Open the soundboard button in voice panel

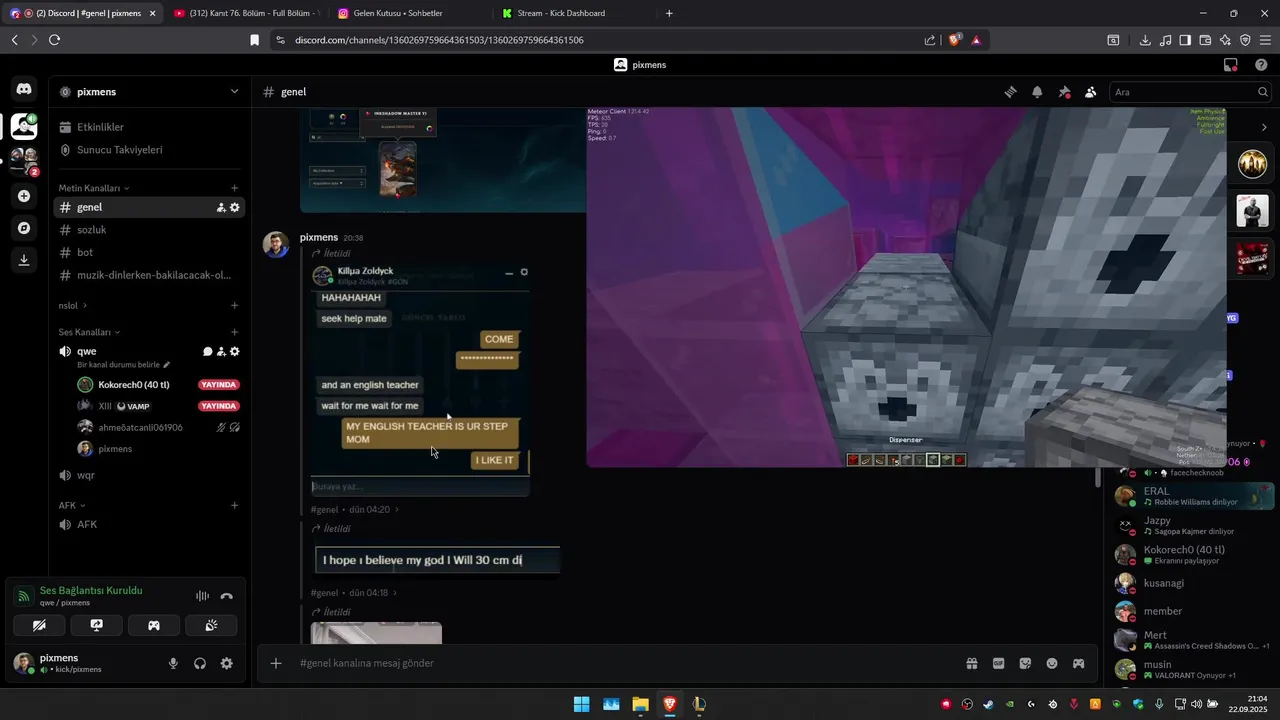pos(211,625)
